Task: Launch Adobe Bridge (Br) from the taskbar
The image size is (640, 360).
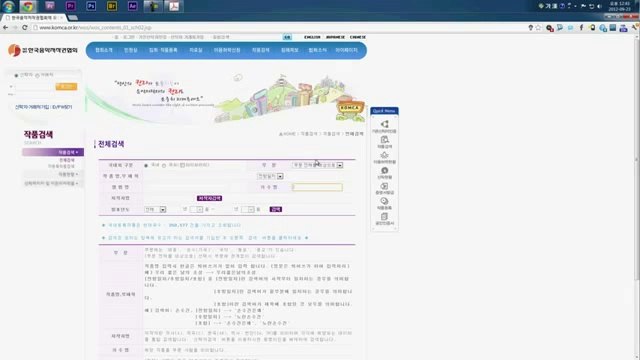Action: click(111, 6)
